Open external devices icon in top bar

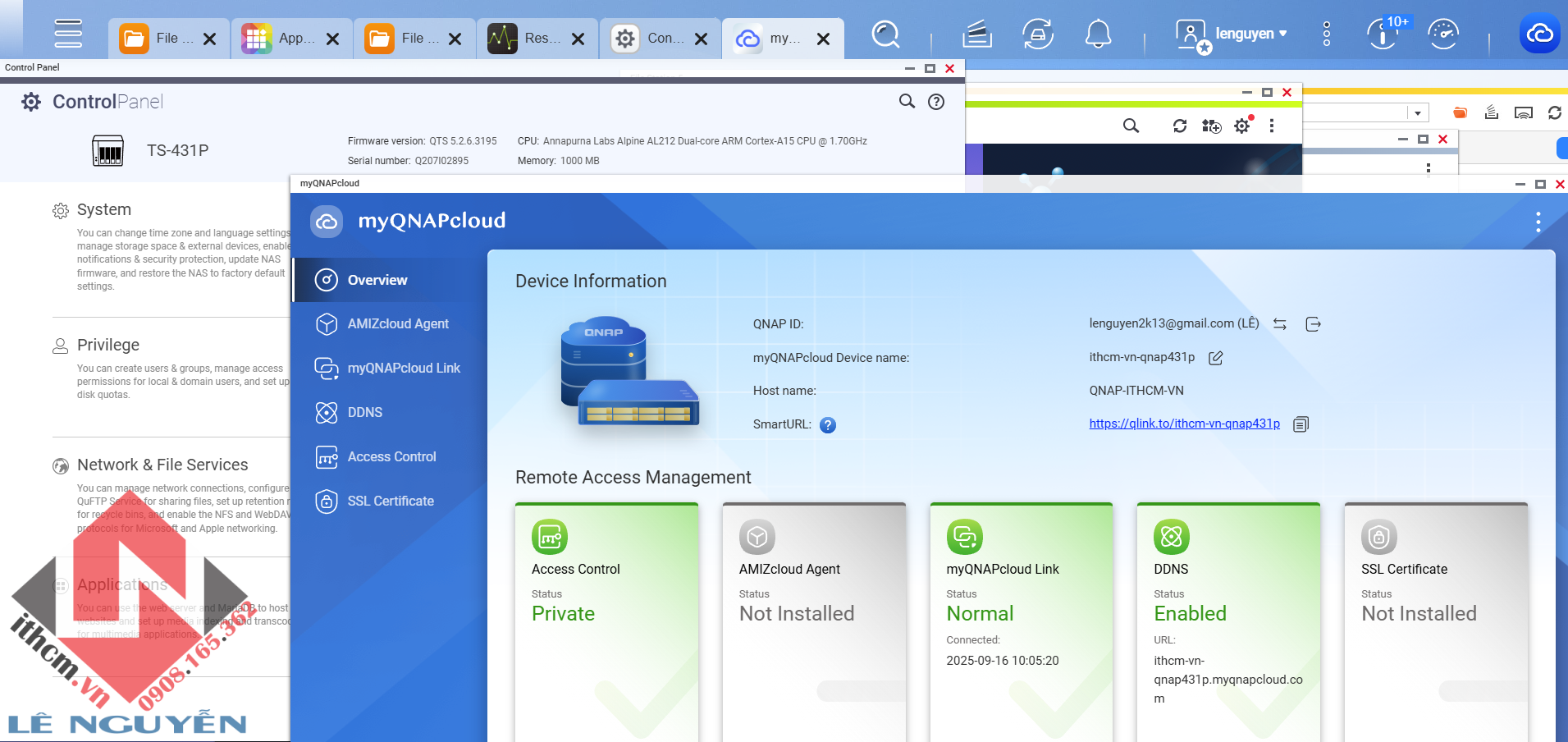(1038, 34)
